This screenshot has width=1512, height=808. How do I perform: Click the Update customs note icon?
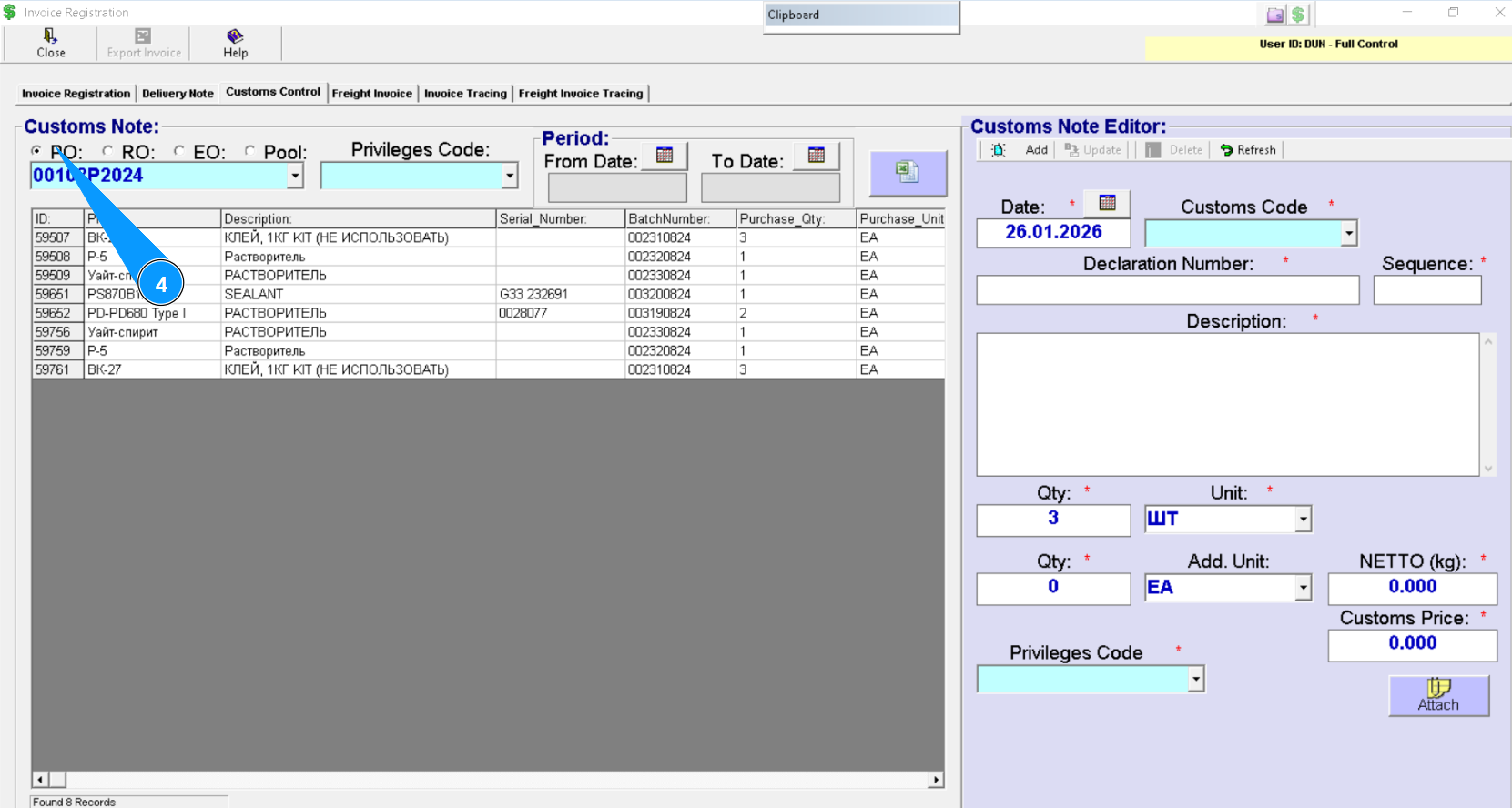1071,150
